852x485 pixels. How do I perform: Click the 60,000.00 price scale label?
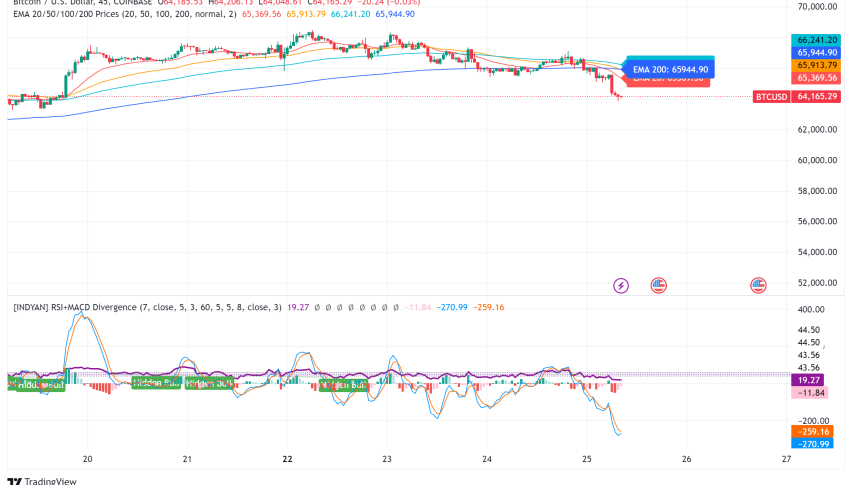point(817,160)
